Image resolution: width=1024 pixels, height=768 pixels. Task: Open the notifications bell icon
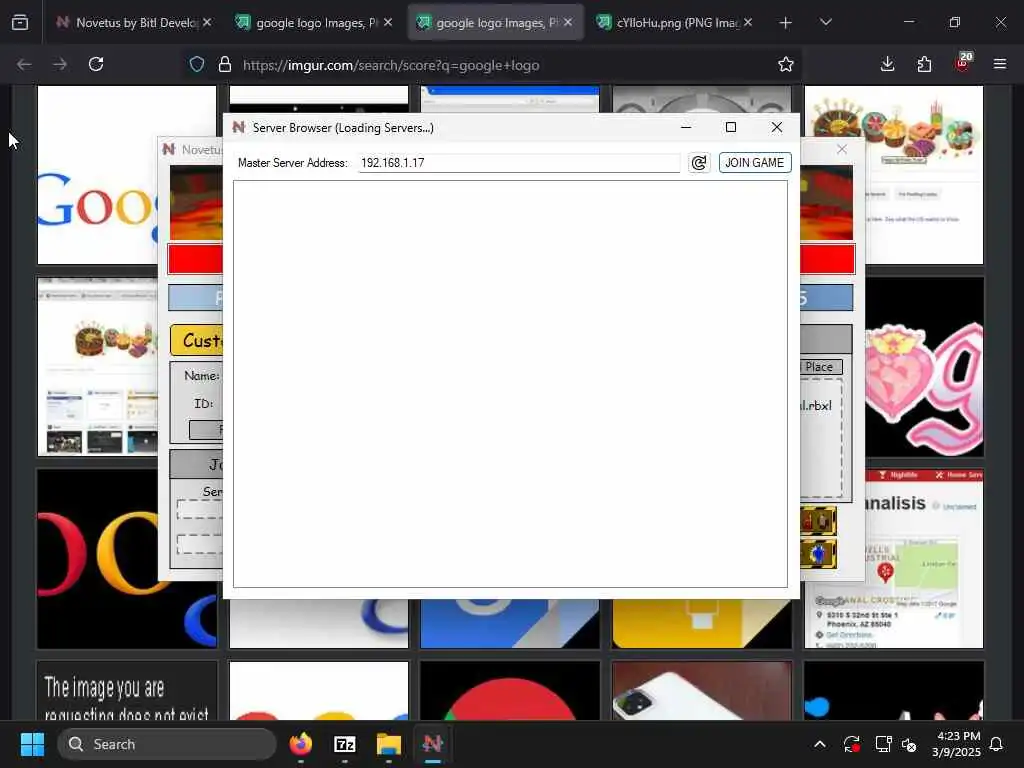(997, 744)
